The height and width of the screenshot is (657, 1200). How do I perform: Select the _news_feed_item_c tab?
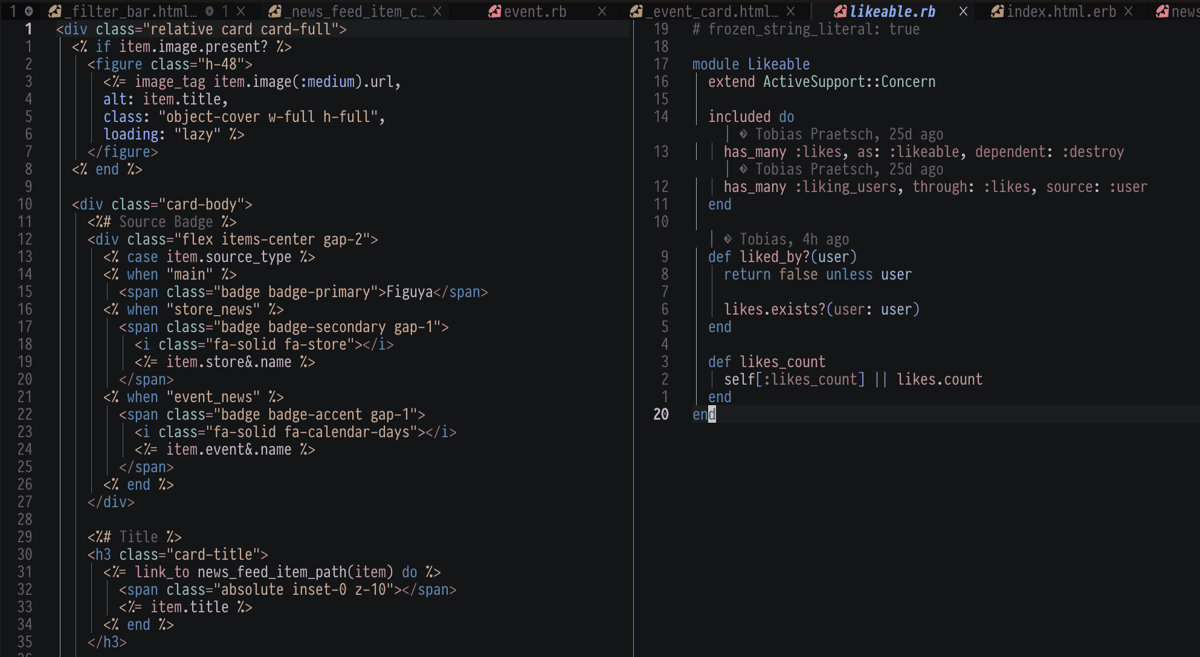pos(355,11)
